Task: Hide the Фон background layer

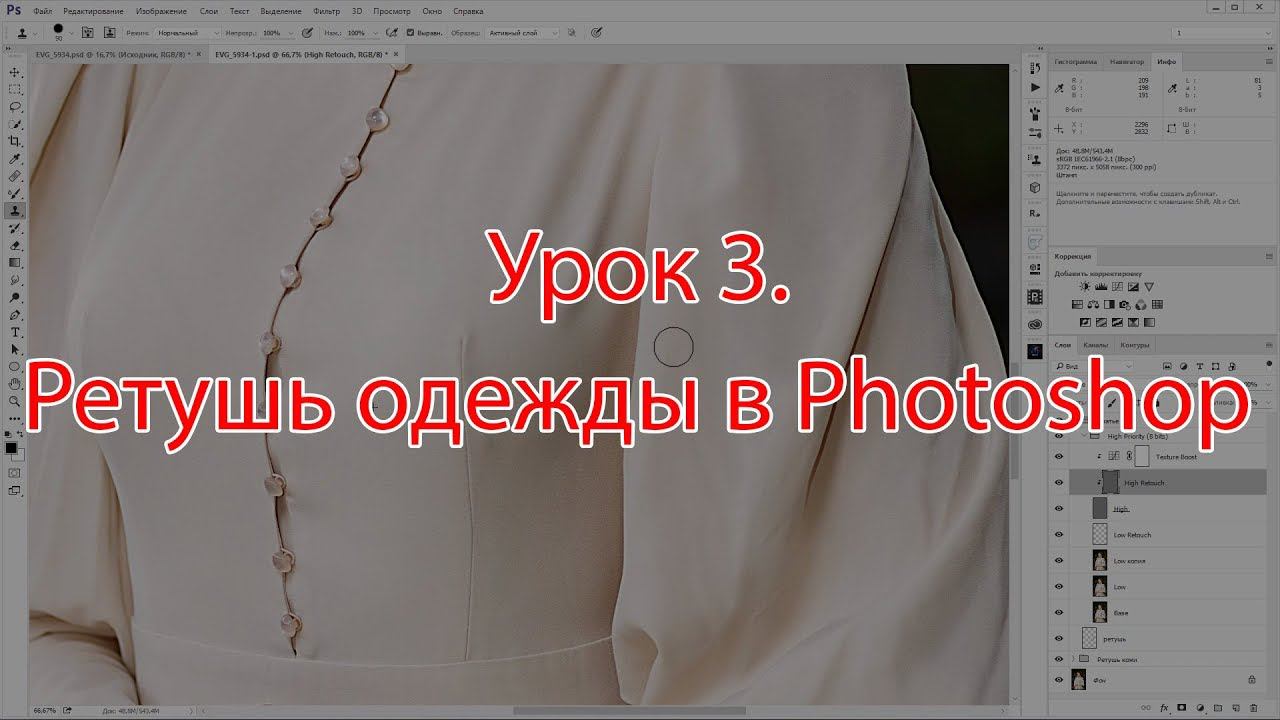Action: (1059, 680)
